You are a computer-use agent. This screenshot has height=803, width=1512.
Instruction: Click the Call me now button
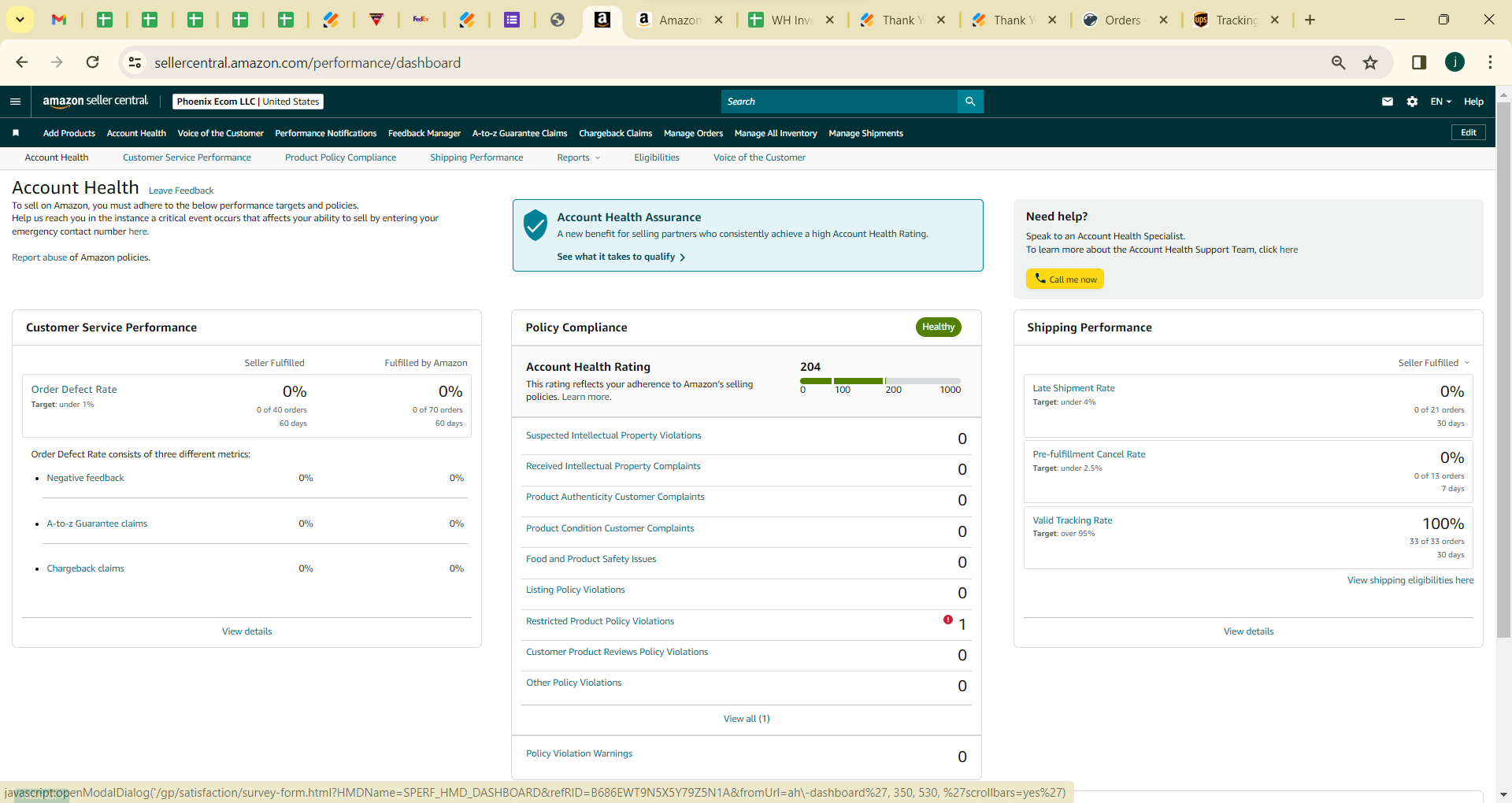1065,279
